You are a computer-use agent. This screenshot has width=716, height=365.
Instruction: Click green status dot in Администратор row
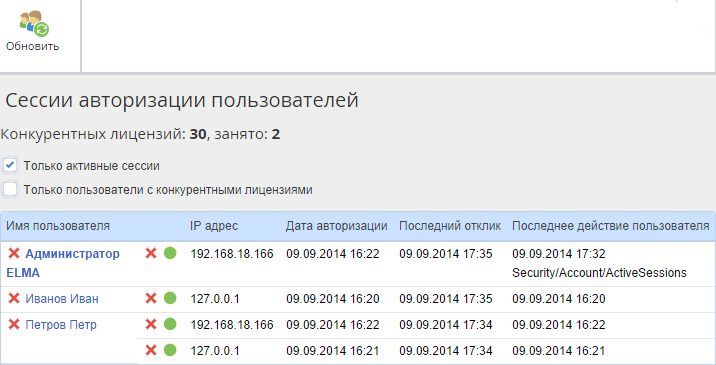pos(170,253)
